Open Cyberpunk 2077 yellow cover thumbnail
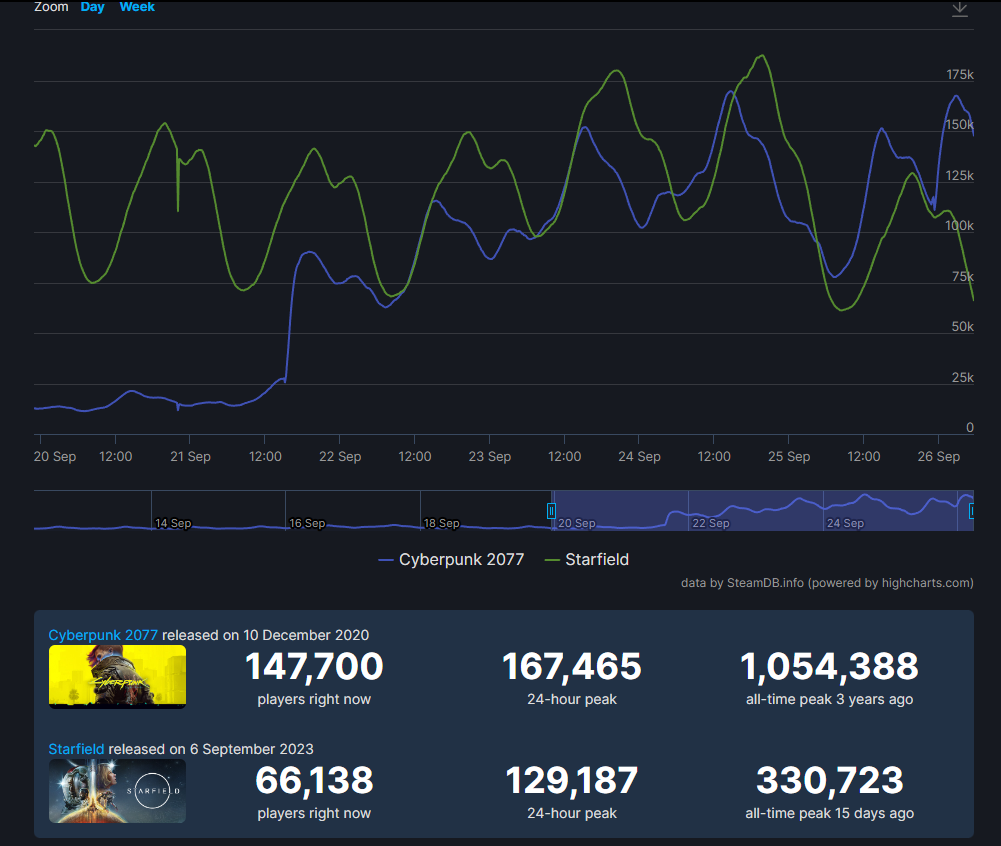 (x=117, y=677)
